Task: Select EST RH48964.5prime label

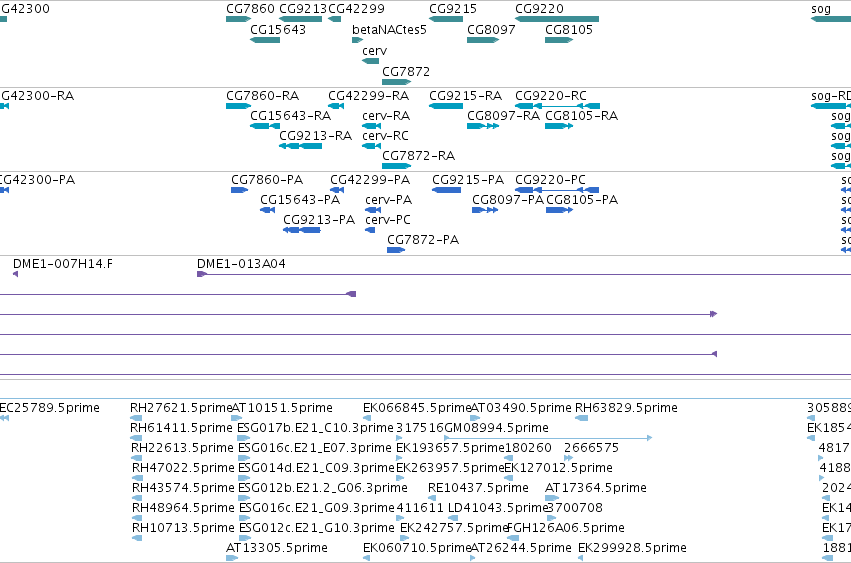Action: pos(183,509)
